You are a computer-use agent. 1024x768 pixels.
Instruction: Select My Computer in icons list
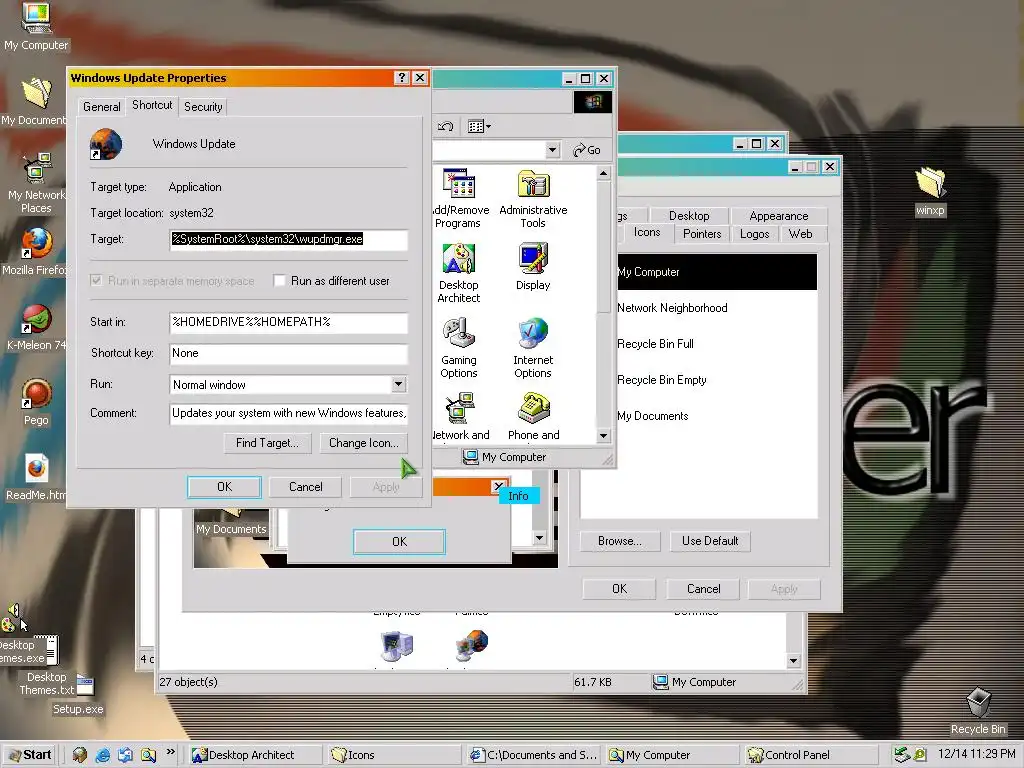click(716, 272)
